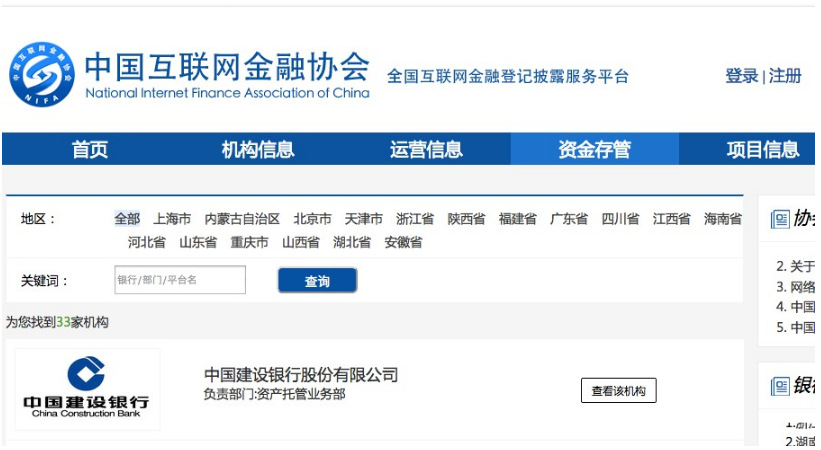Click the NIFA circular logo
This screenshot has width=821, height=450.
click(x=42, y=74)
